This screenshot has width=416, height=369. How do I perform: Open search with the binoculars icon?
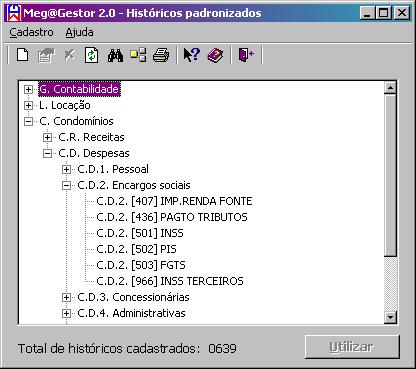[115, 55]
